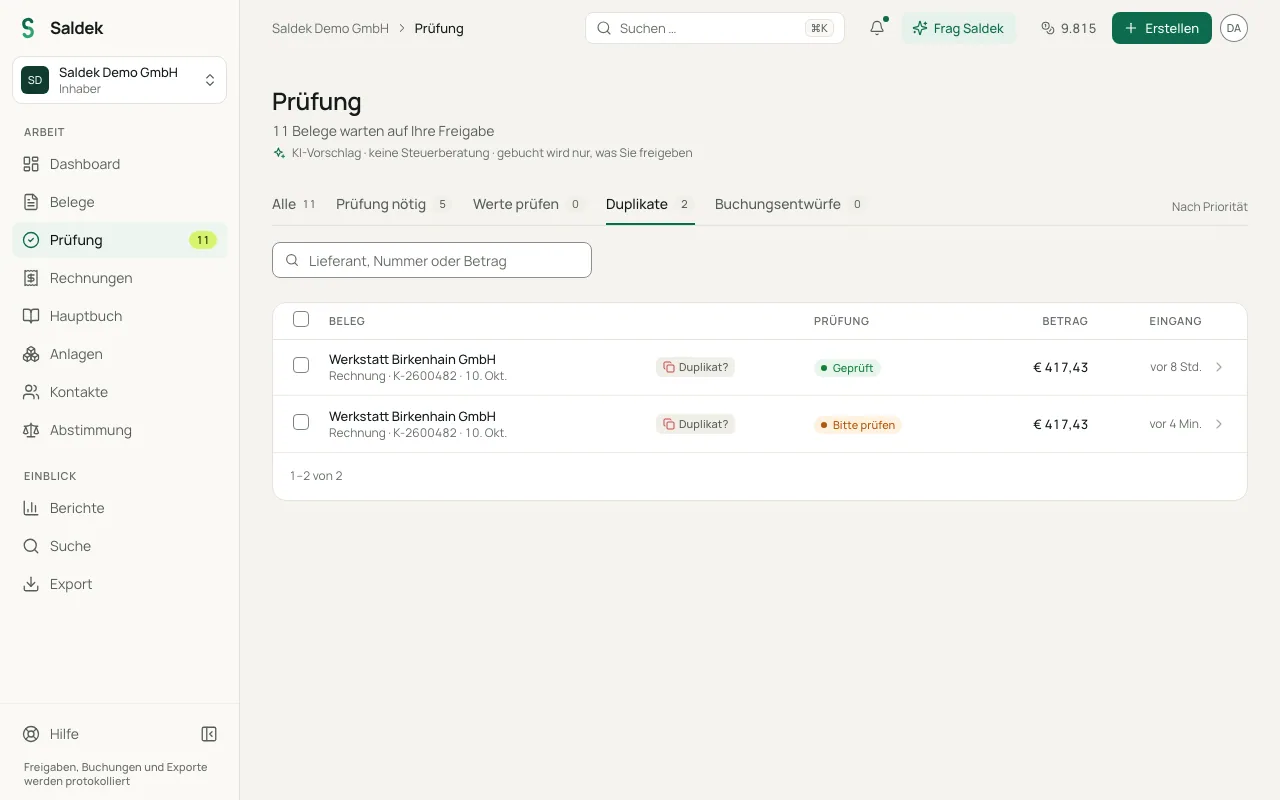Click the Erstellen button

(x=1162, y=28)
